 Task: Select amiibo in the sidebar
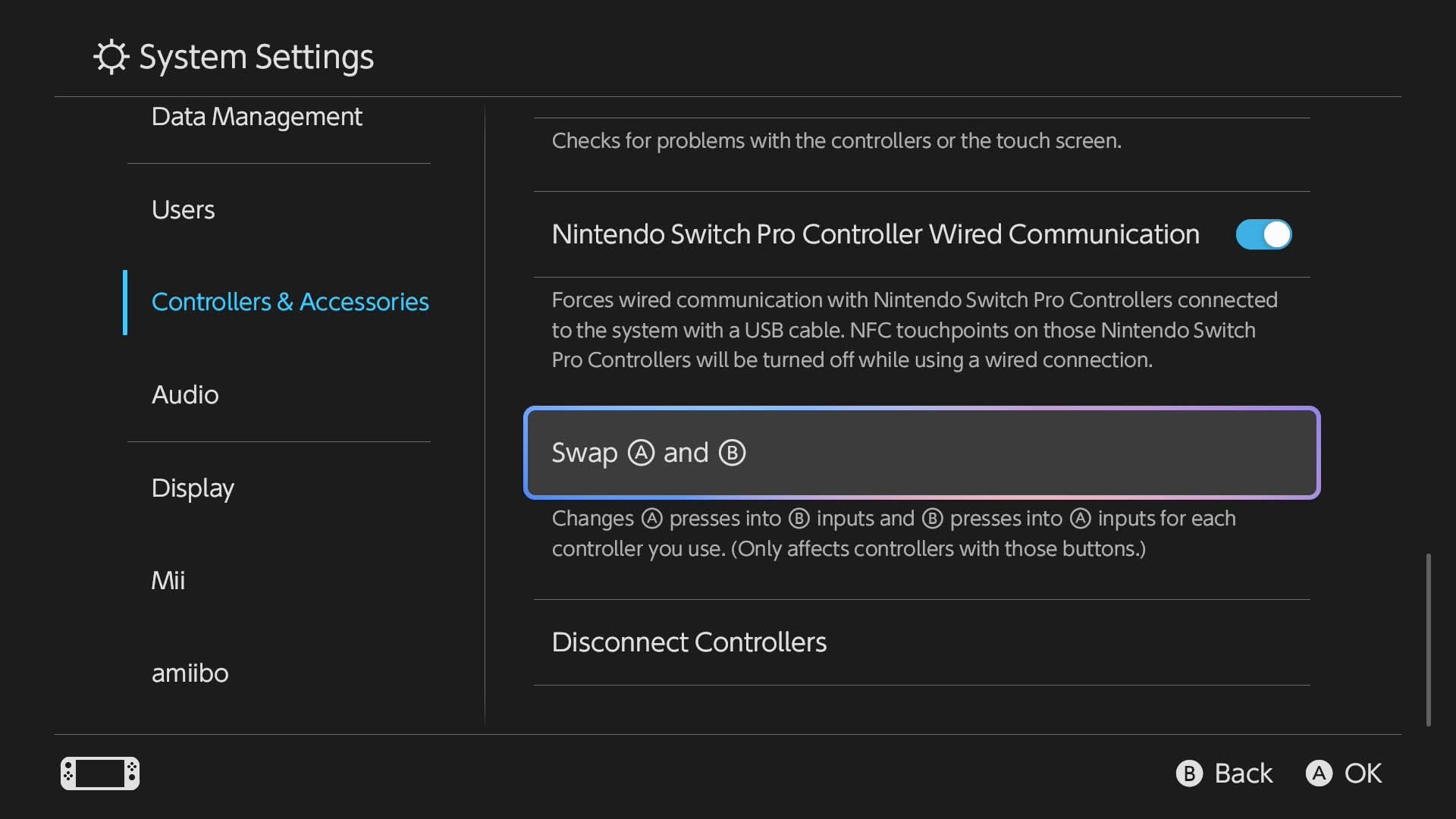pyautogui.click(x=190, y=673)
